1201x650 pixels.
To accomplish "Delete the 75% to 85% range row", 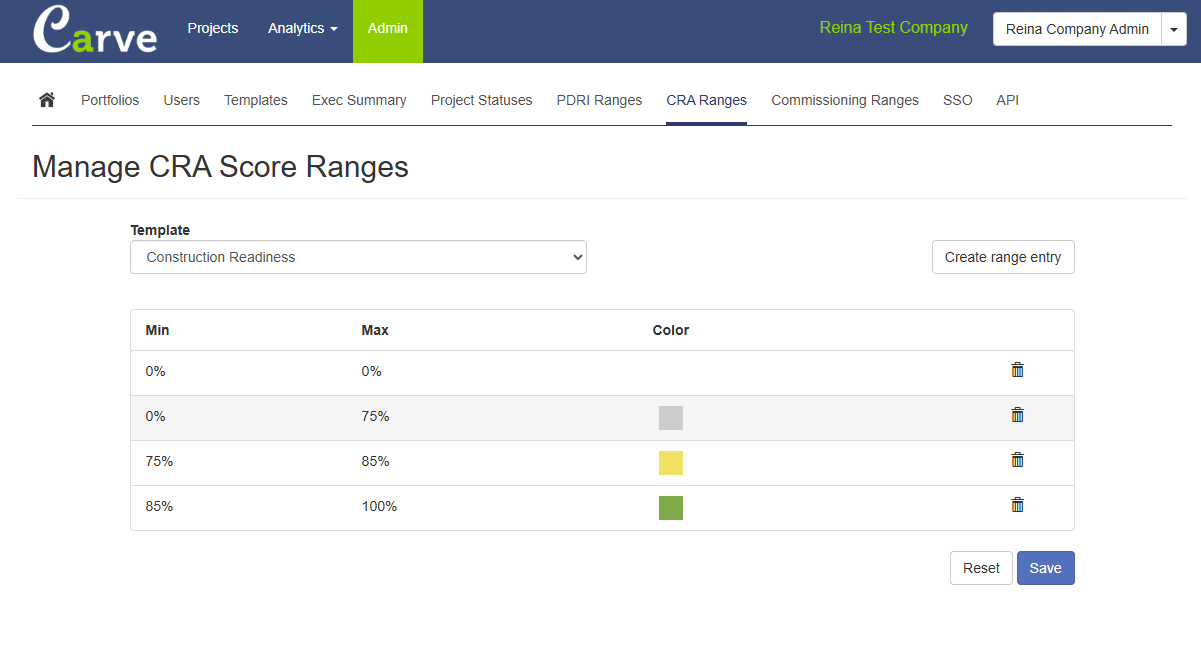I will tap(1017, 460).
